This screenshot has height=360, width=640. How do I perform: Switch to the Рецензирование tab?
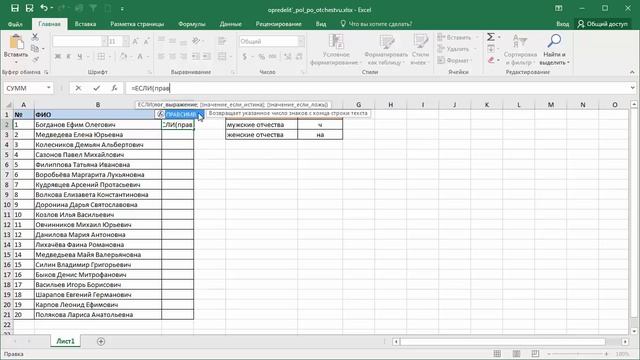click(x=278, y=24)
